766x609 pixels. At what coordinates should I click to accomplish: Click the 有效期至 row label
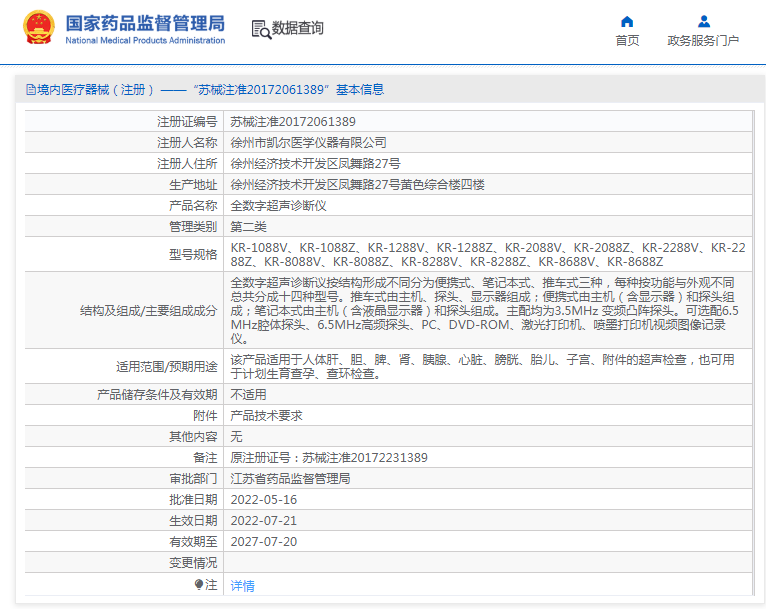[193, 542]
